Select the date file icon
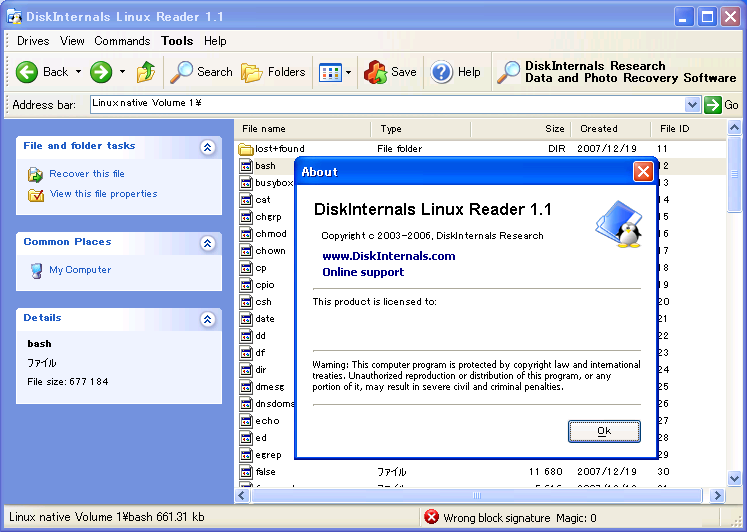 pyautogui.click(x=246, y=319)
